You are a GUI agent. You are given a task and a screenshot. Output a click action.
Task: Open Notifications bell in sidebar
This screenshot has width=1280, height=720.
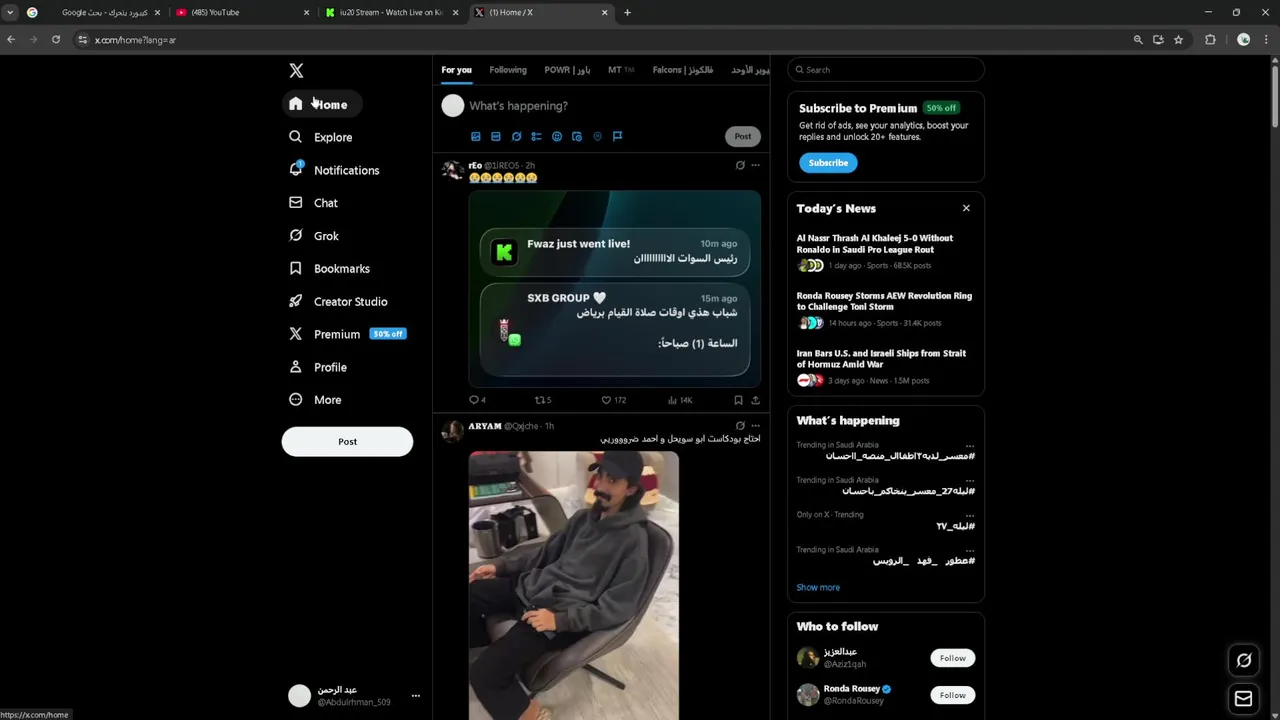point(334,170)
